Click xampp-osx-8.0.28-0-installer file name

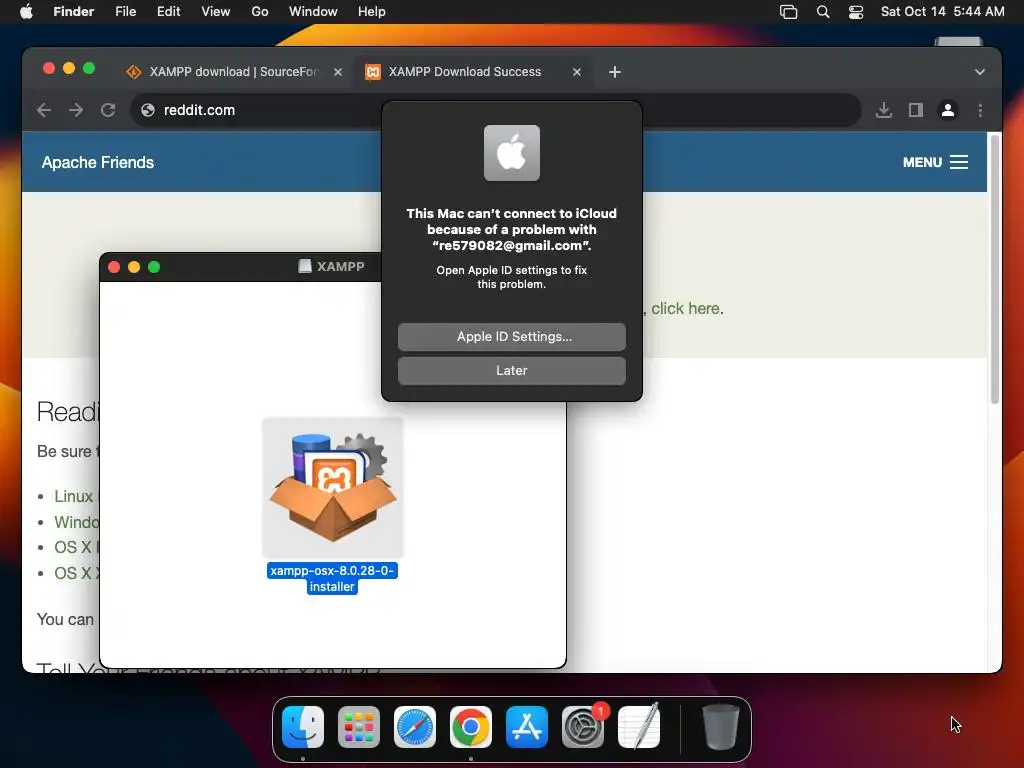pos(332,579)
